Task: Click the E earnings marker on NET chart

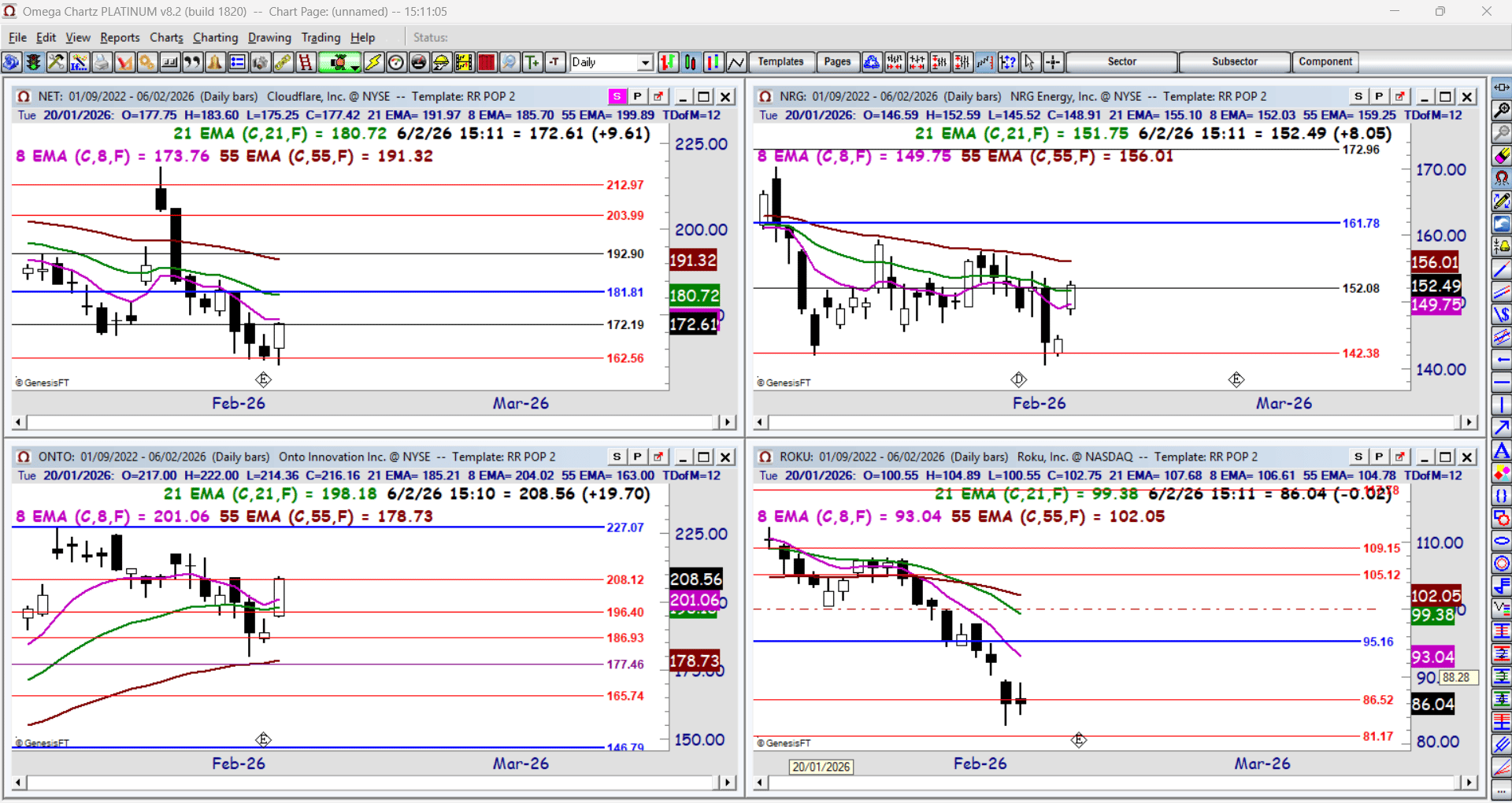Action: point(263,379)
